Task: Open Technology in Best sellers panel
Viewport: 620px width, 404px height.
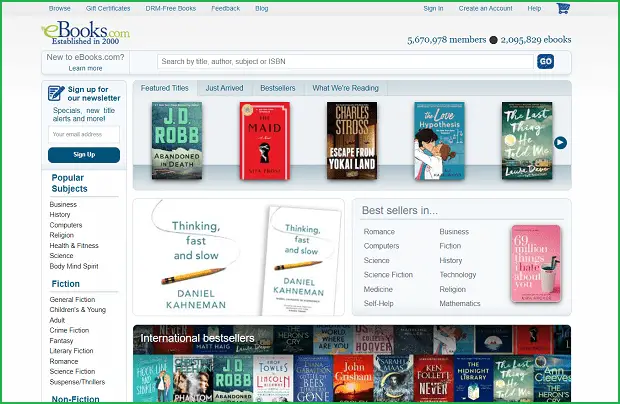Action: [x=458, y=275]
